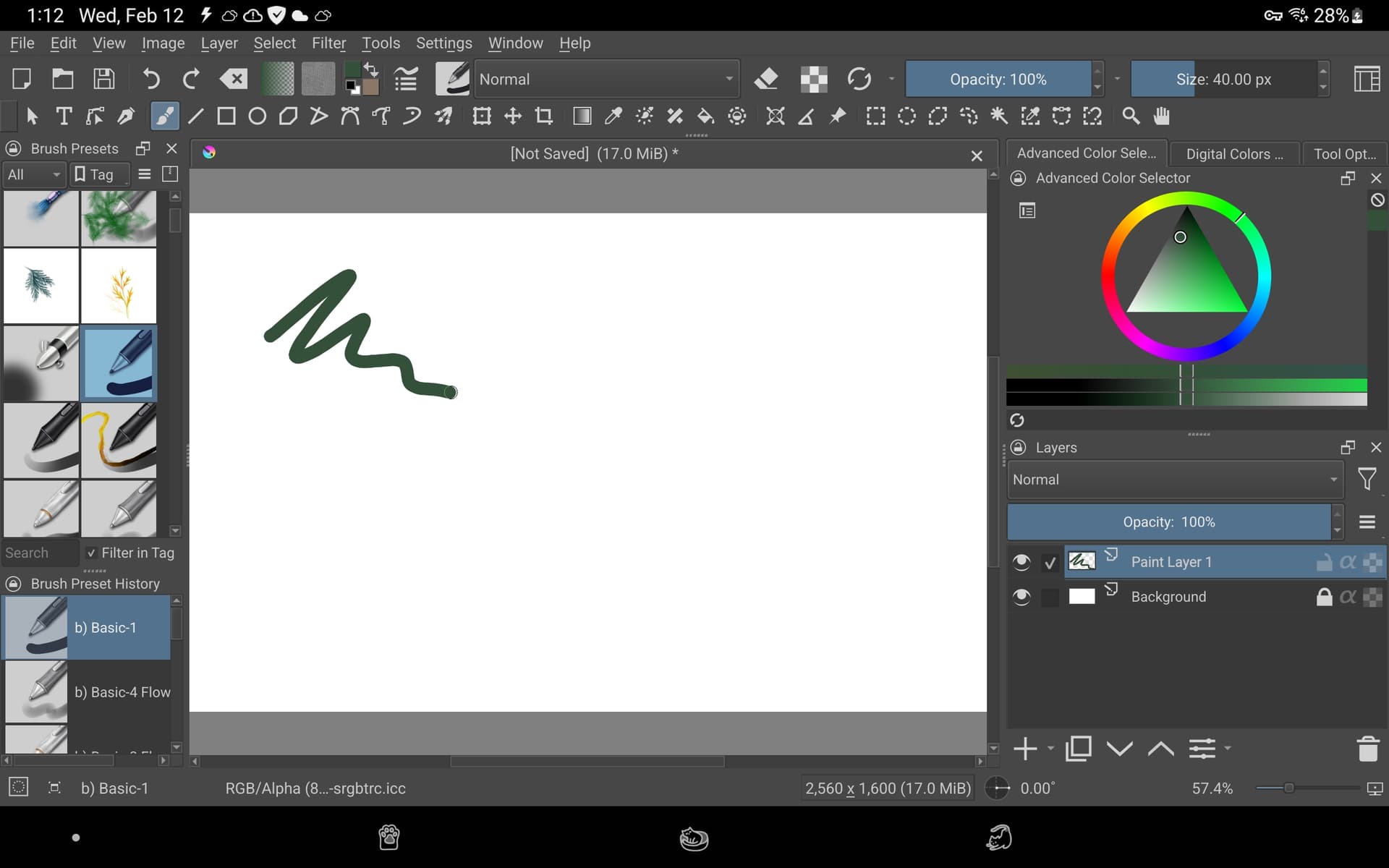Image resolution: width=1389 pixels, height=868 pixels.
Task: Select the Freehand Brush tool
Action: pos(165,116)
